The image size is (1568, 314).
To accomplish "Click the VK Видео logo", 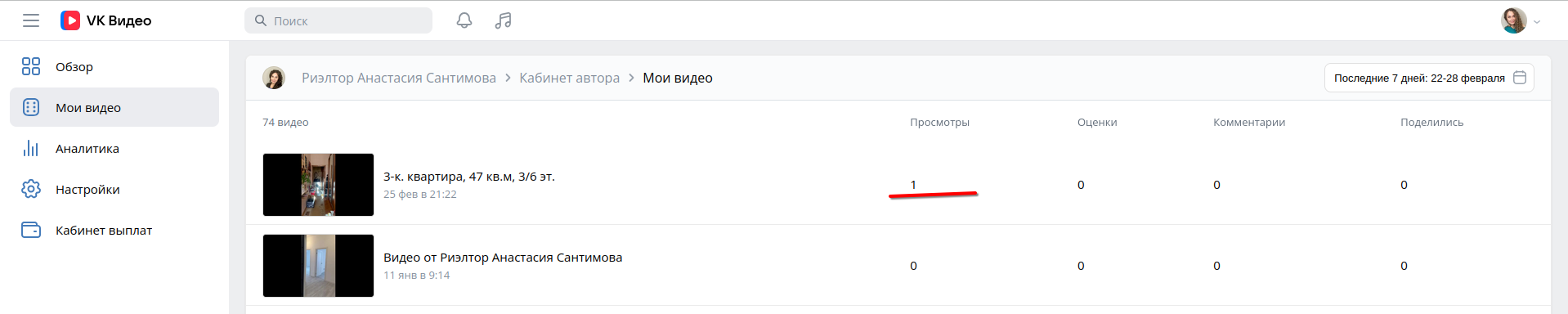I will pyautogui.click(x=106, y=20).
